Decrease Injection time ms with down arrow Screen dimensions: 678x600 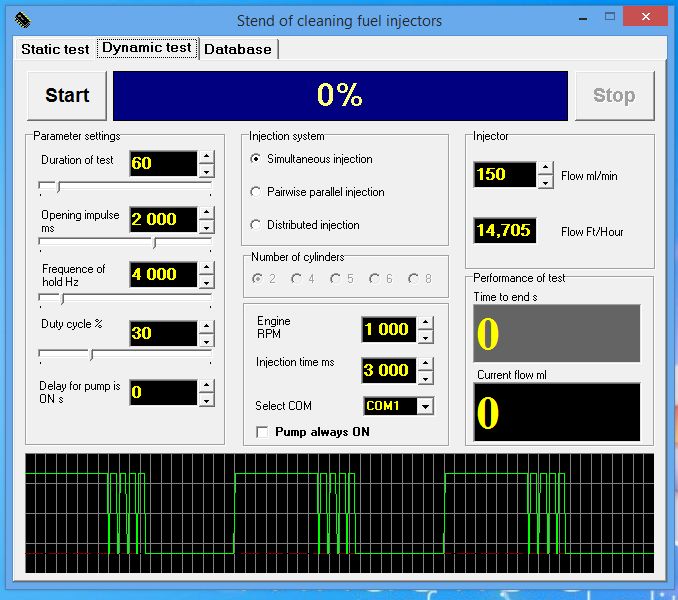click(426, 378)
